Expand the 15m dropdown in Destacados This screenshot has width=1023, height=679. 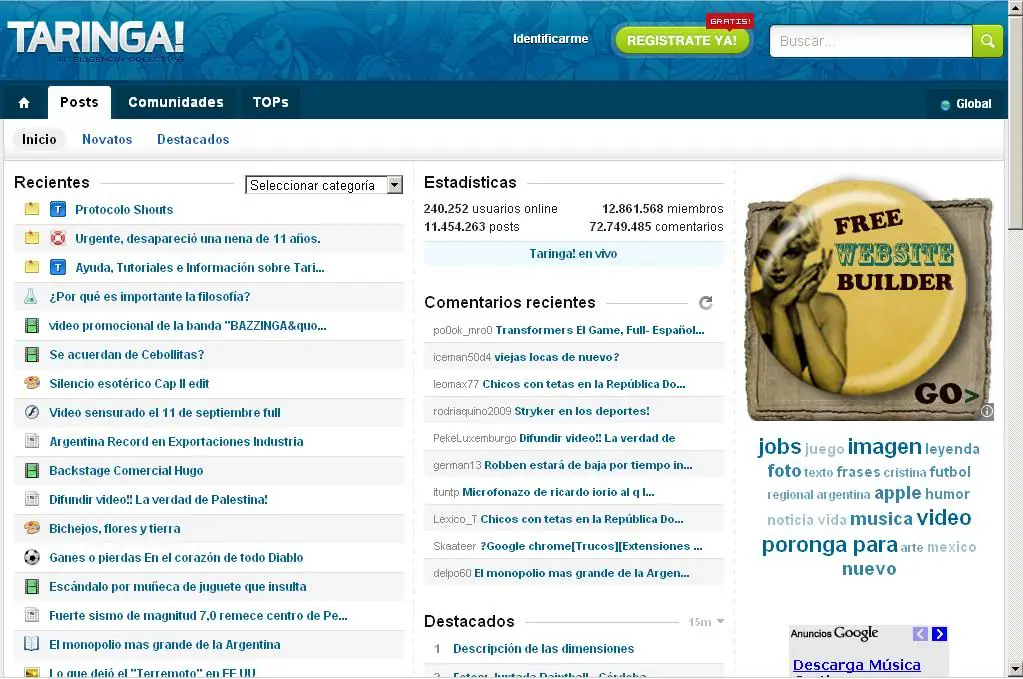point(706,621)
